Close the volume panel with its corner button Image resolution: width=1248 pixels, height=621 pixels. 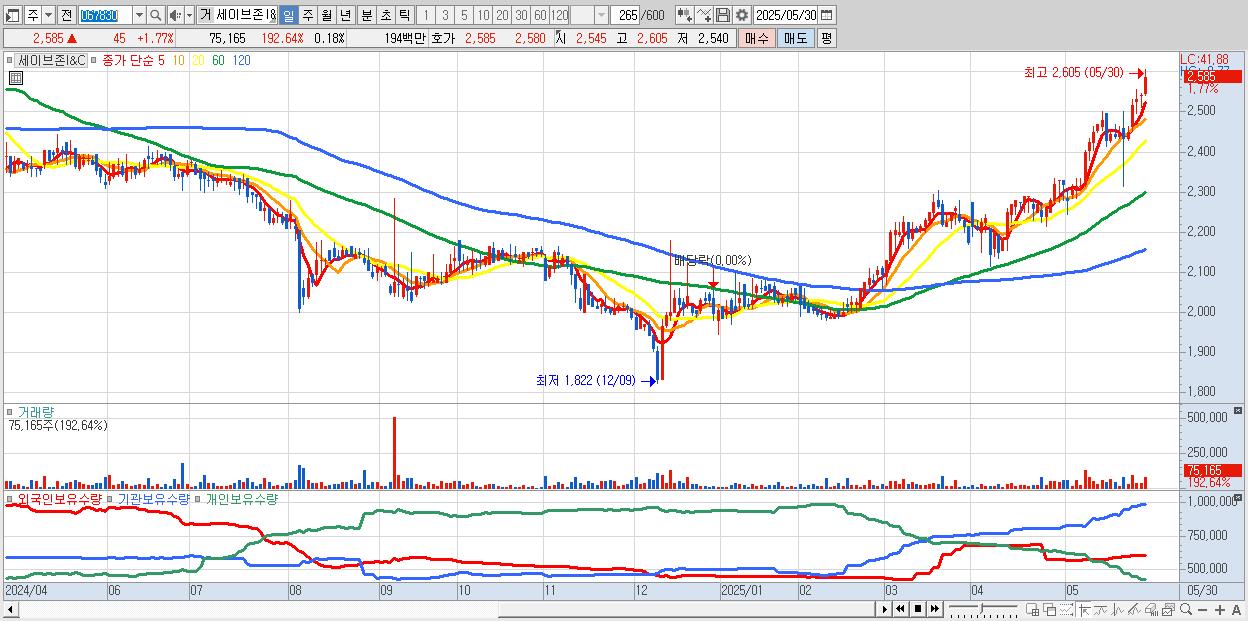pos(1239,411)
